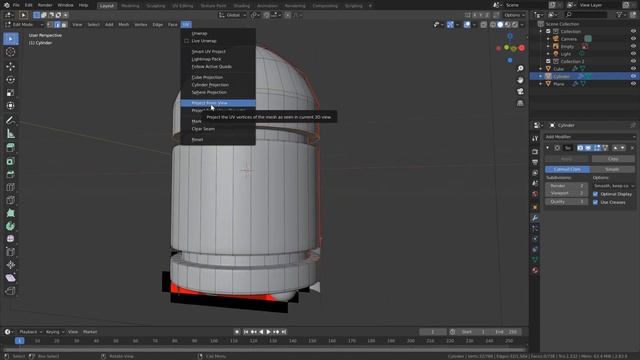Image resolution: width=640 pixels, height=360 pixels.
Task: Select the Move tool
Action: [x=11, y=66]
